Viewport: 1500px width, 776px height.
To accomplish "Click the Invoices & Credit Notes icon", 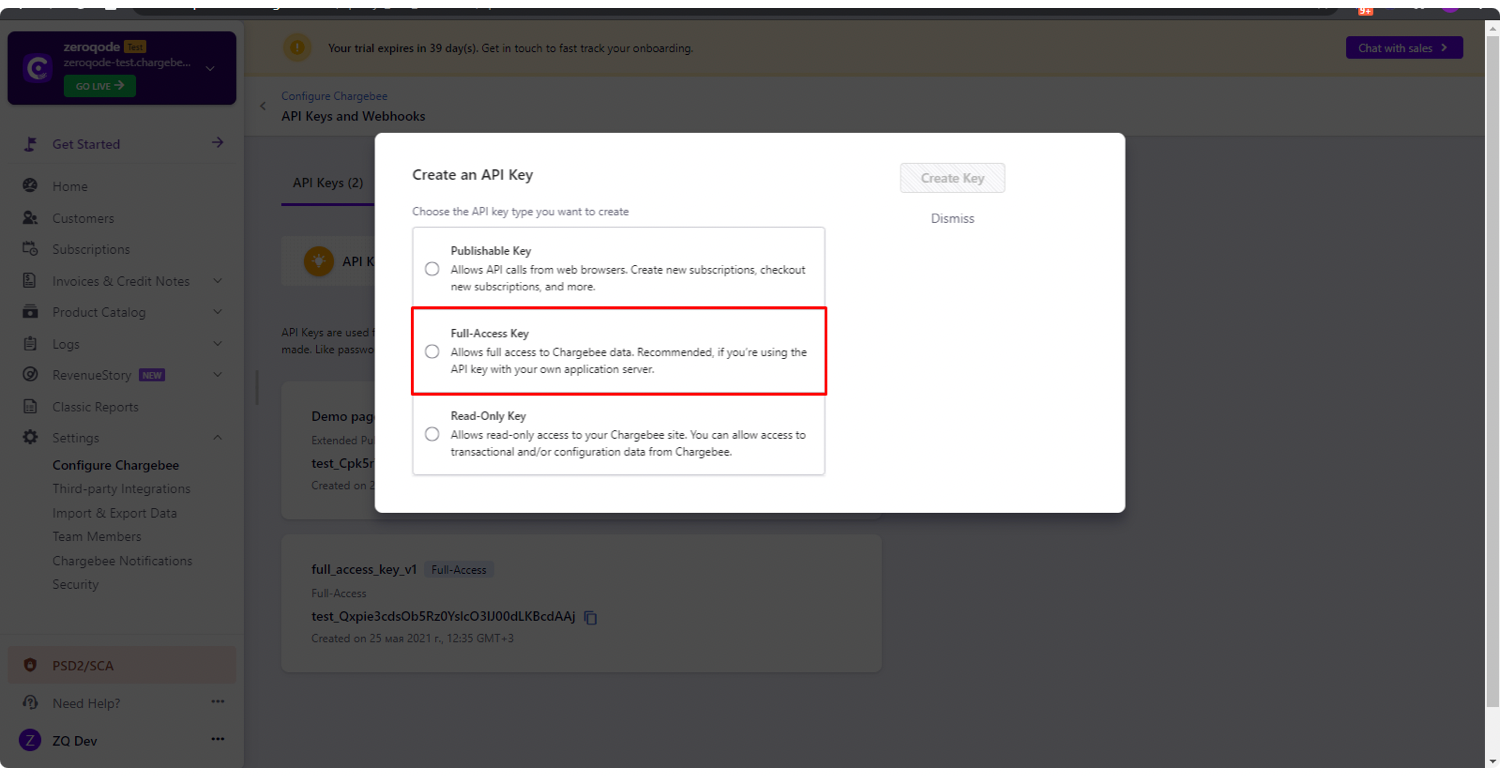I will [30, 281].
